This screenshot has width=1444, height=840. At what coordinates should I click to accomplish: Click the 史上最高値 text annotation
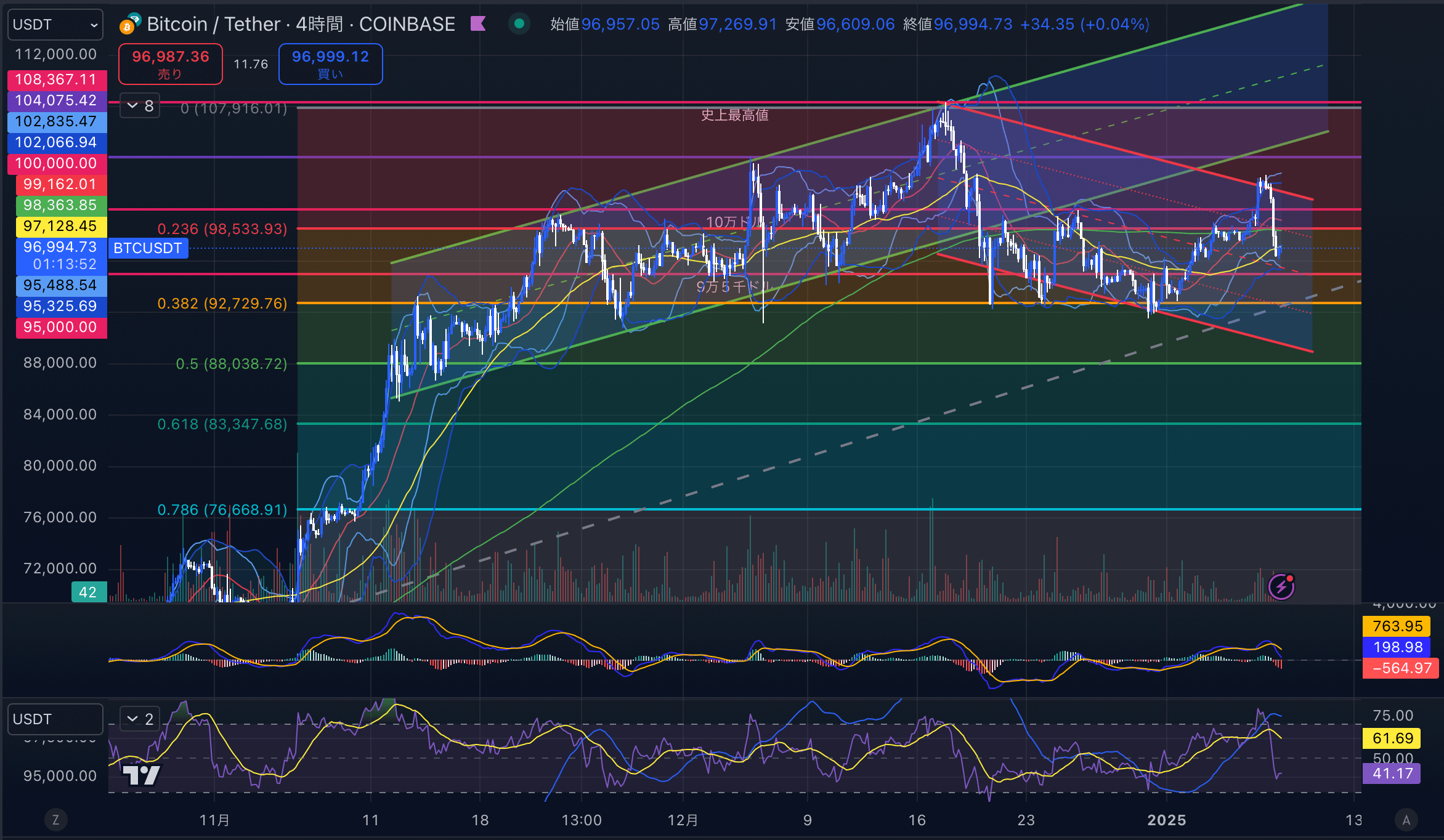pyautogui.click(x=735, y=115)
